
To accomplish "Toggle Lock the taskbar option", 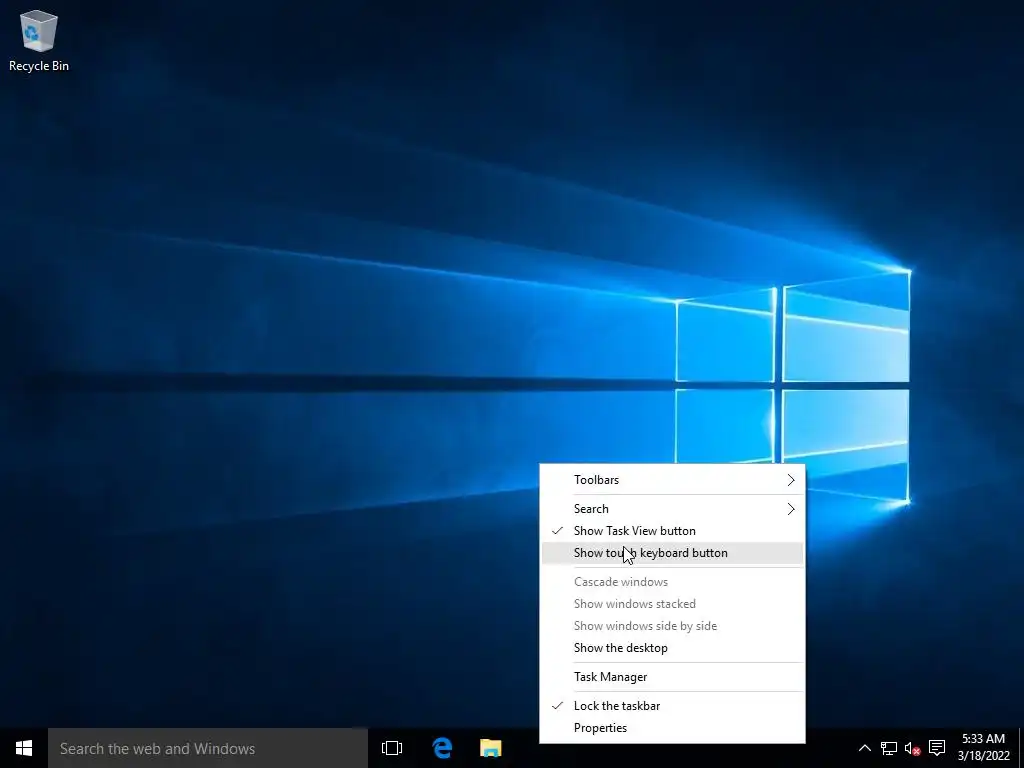I will [672, 706].
